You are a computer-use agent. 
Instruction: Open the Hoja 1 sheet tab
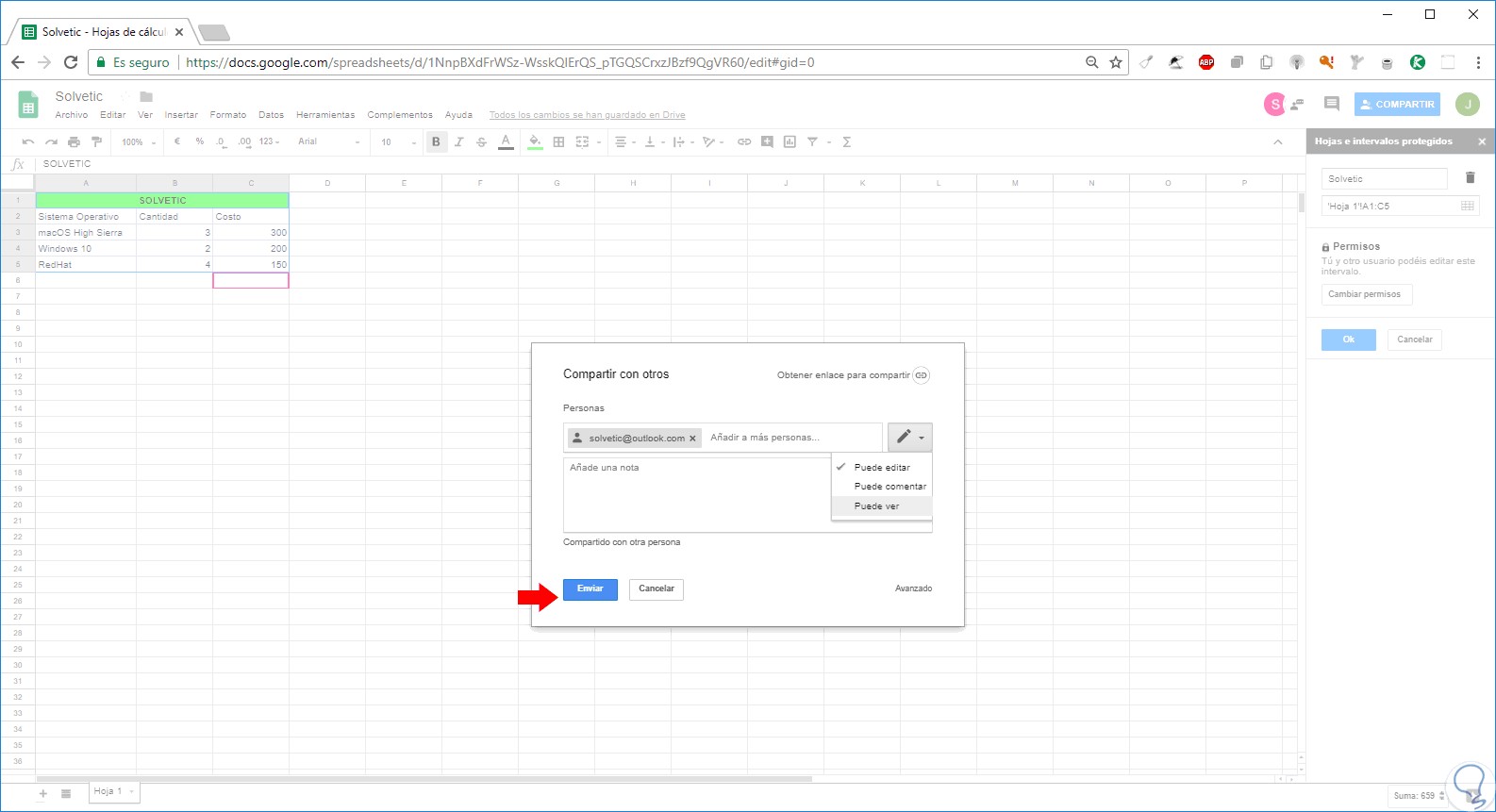tap(114, 792)
